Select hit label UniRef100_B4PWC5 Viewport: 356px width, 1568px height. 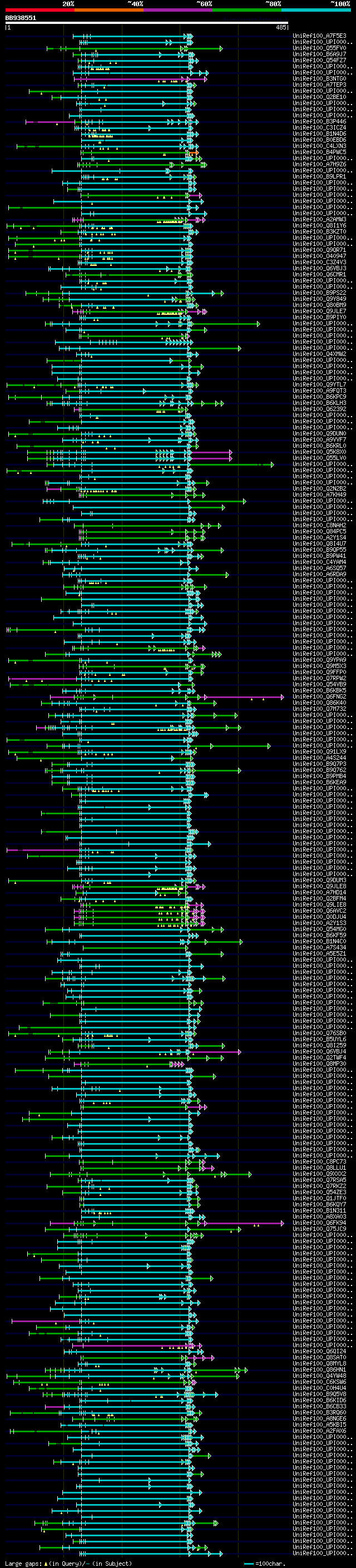pyautogui.click(x=319, y=152)
